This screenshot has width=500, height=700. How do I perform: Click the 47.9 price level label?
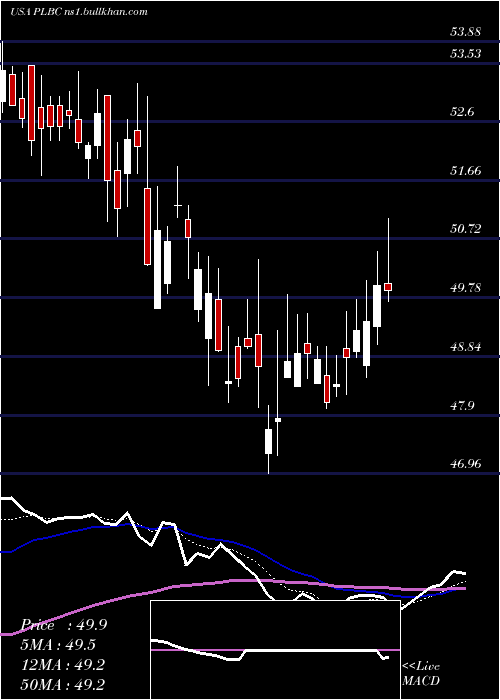coord(462,405)
